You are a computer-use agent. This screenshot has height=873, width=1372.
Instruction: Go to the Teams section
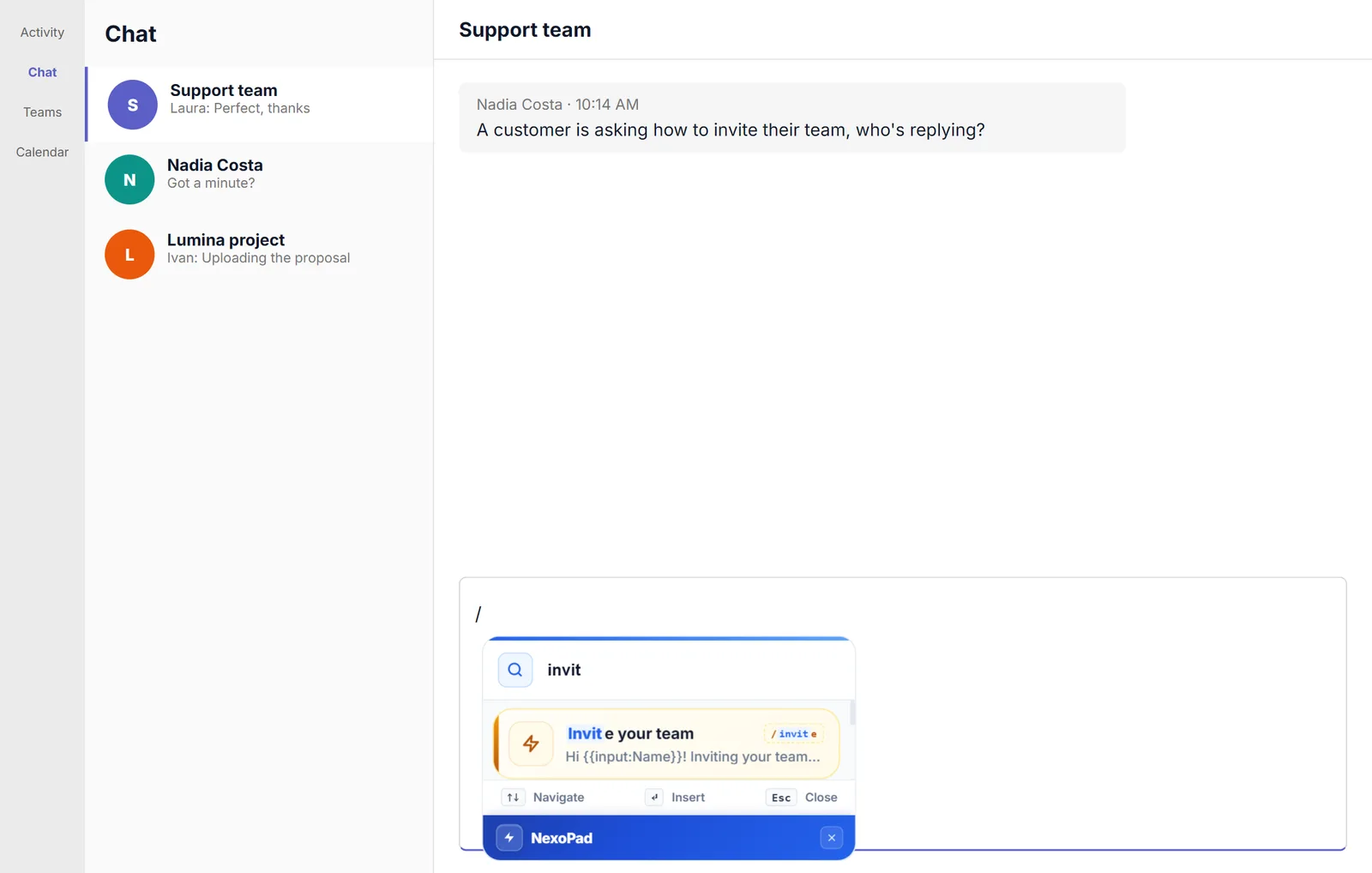pyautogui.click(x=42, y=112)
